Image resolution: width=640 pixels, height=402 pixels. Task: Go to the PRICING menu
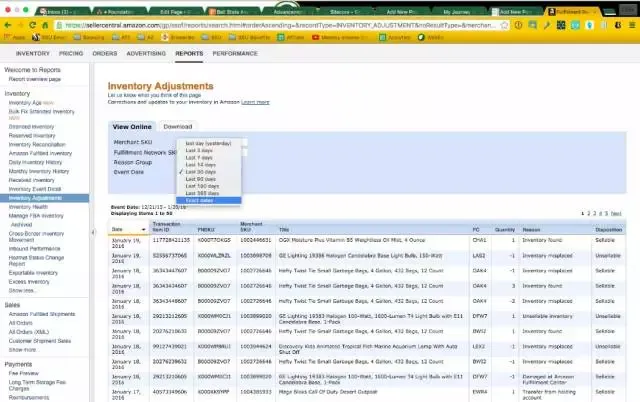pos(71,52)
